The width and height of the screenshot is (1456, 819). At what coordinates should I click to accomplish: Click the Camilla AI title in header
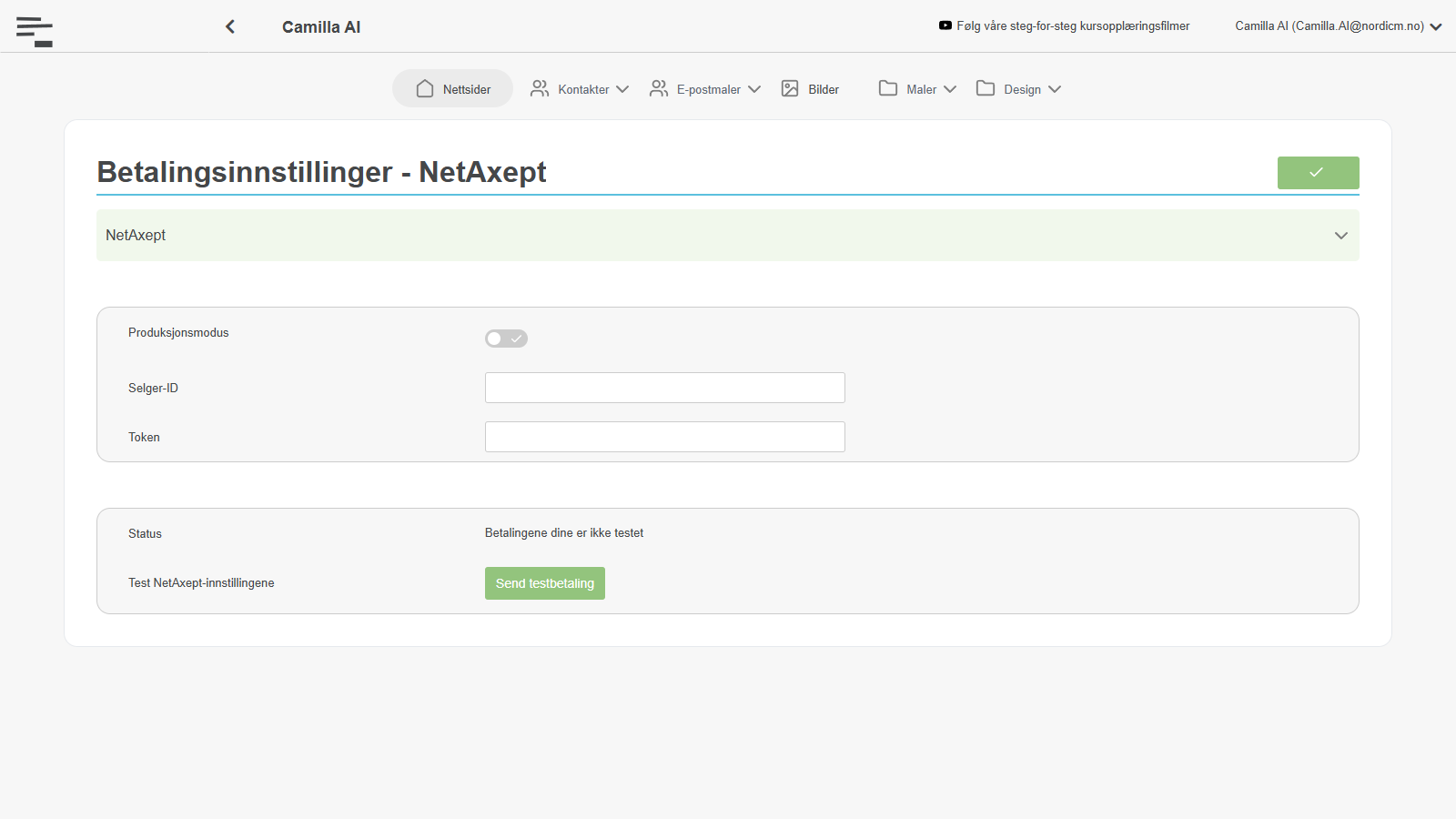(321, 27)
